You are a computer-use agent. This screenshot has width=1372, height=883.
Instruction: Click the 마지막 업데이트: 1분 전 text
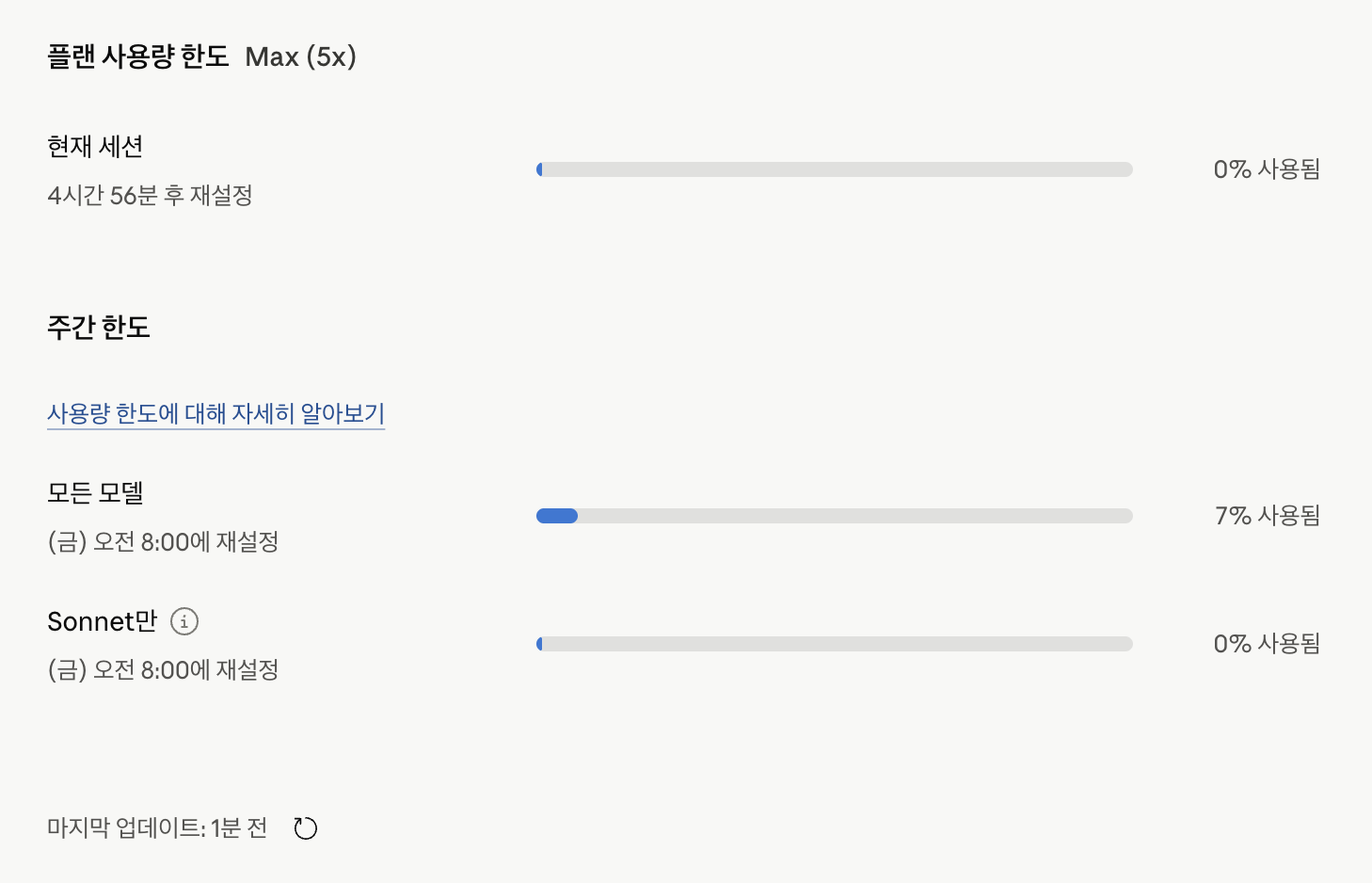158,828
